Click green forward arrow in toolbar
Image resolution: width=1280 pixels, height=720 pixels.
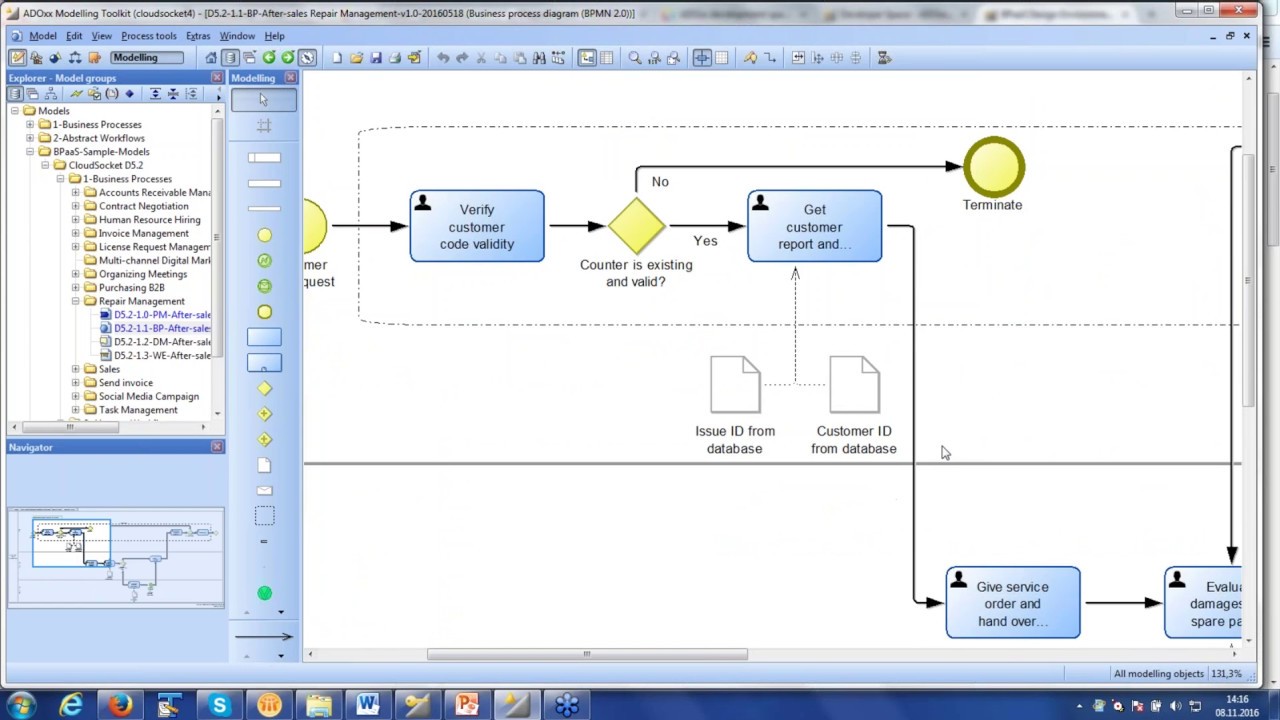(x=288, y=58)
